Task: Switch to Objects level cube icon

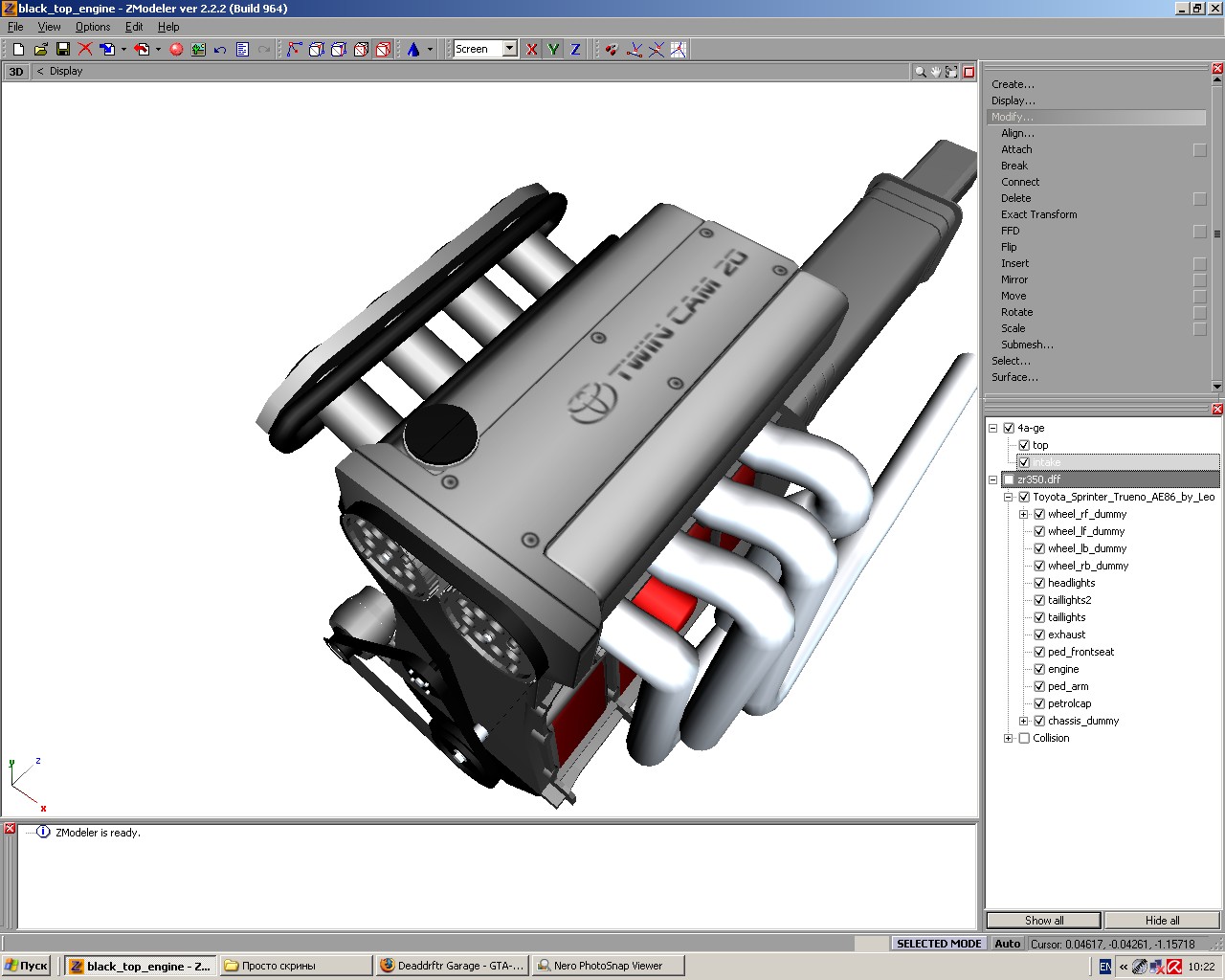Action: coord(361,49)
